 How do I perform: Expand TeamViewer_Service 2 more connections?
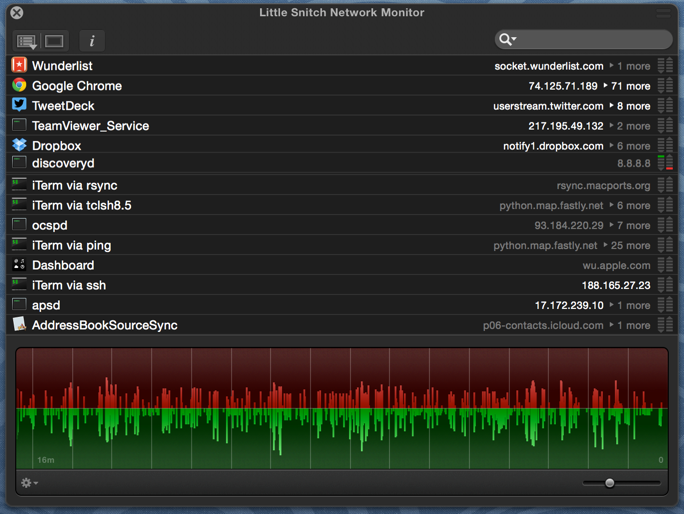pyautogui.click(x=630, y=126)
